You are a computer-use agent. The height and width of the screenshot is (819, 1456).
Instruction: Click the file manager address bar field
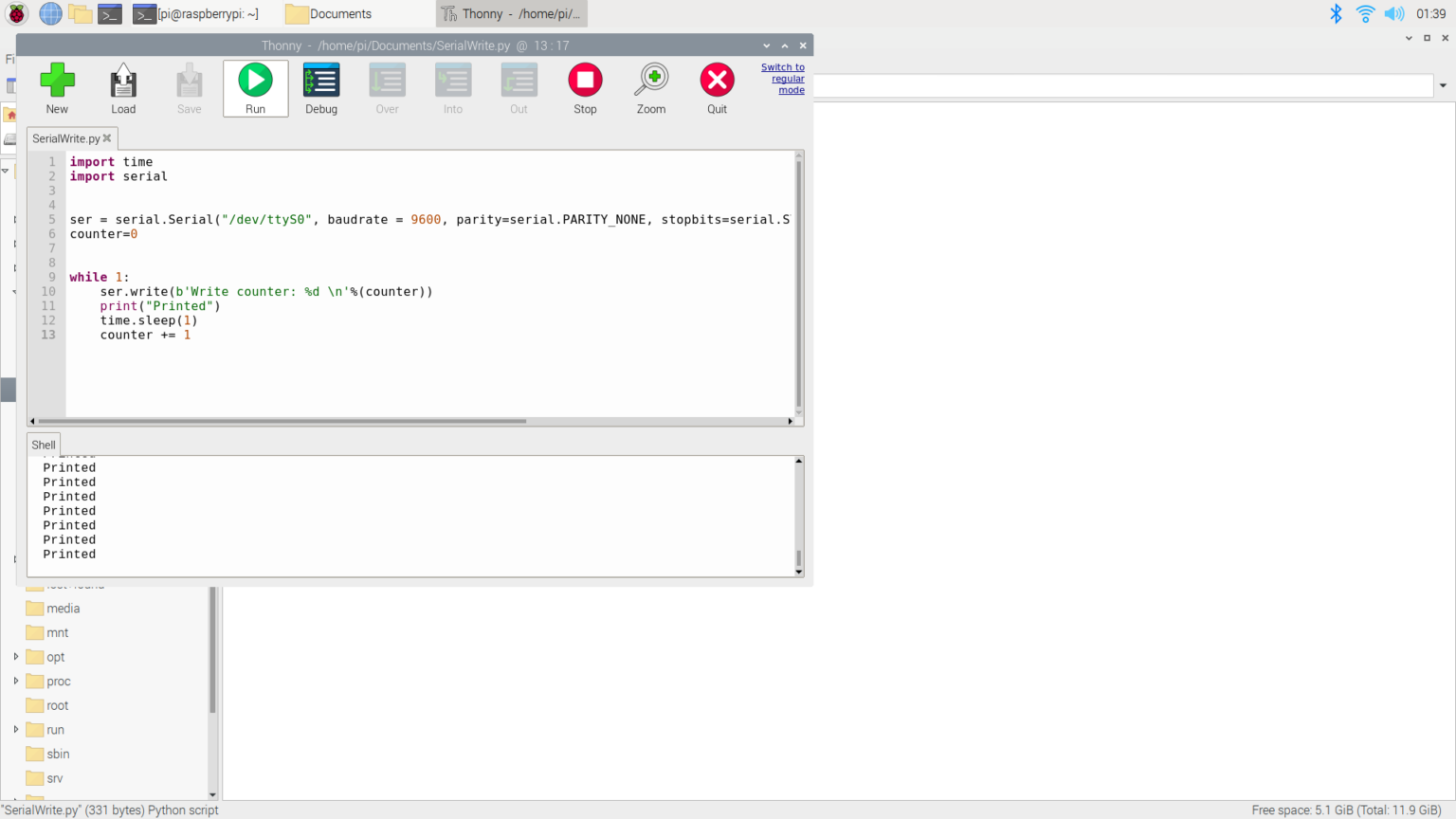pos(1122,85)
